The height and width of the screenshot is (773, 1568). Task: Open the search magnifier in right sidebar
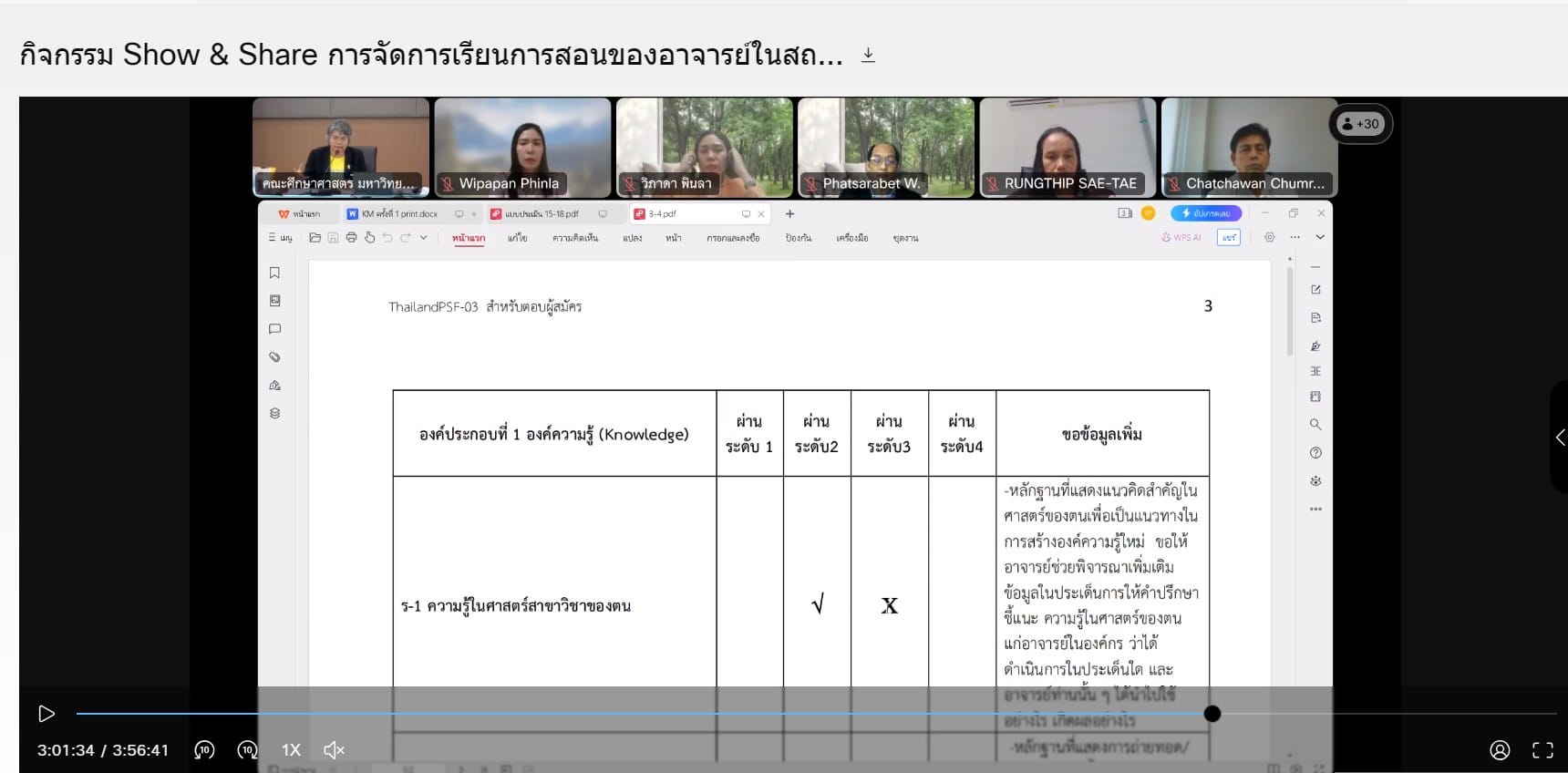click(x=1315, y=425)
